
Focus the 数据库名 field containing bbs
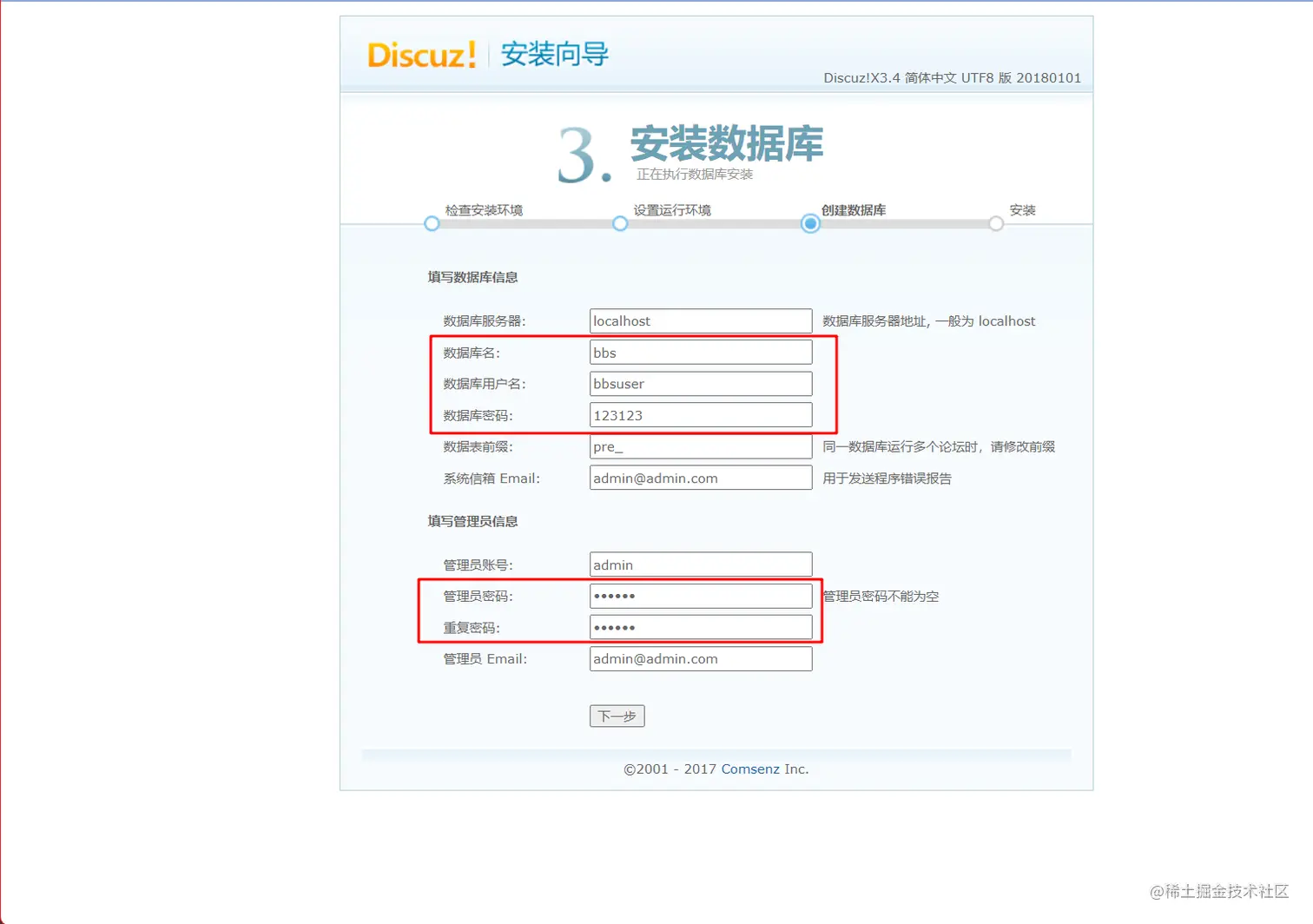pyautogui.click(x=701, y=353)
